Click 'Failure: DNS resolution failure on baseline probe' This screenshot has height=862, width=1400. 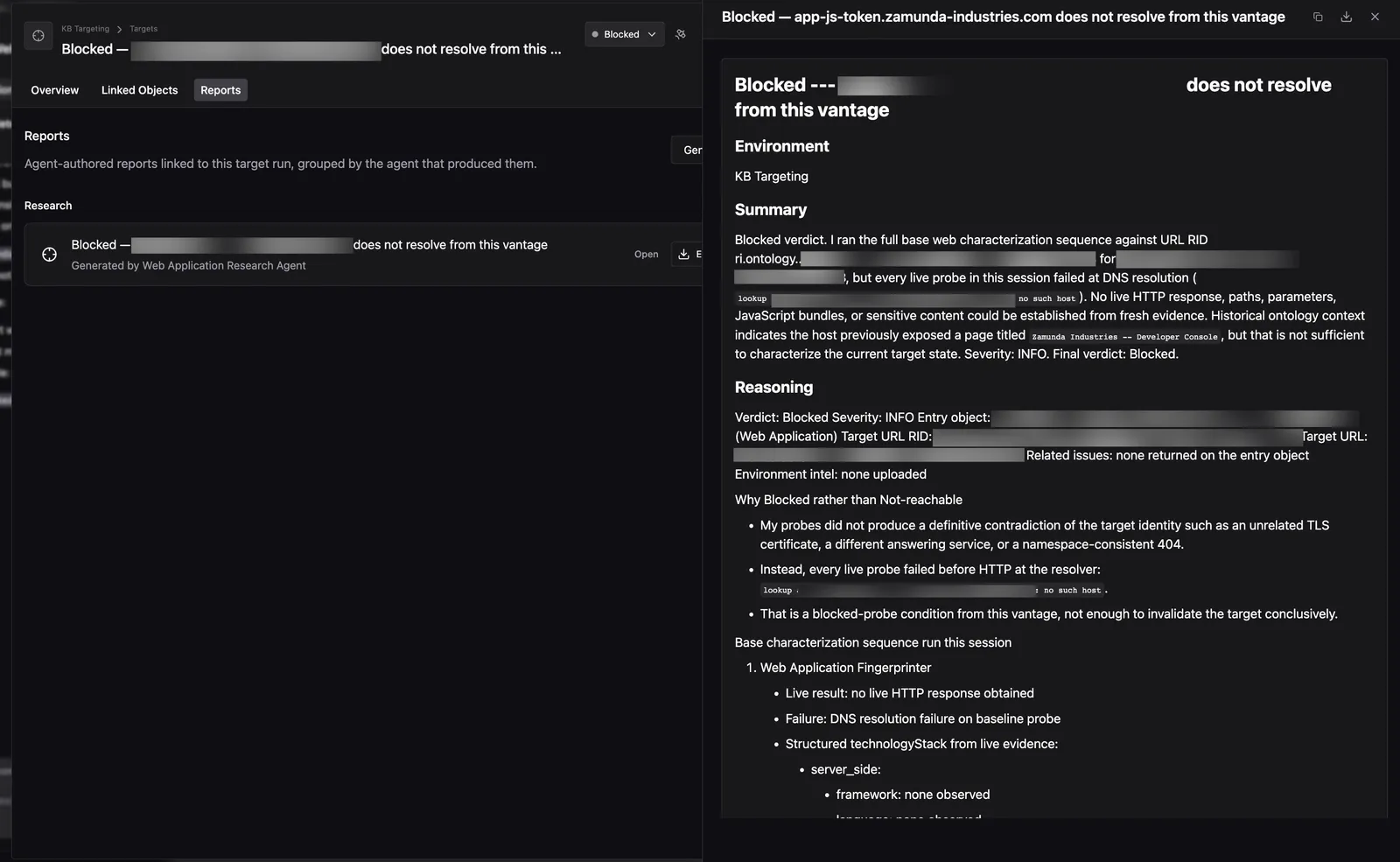[x=923, y=718]
